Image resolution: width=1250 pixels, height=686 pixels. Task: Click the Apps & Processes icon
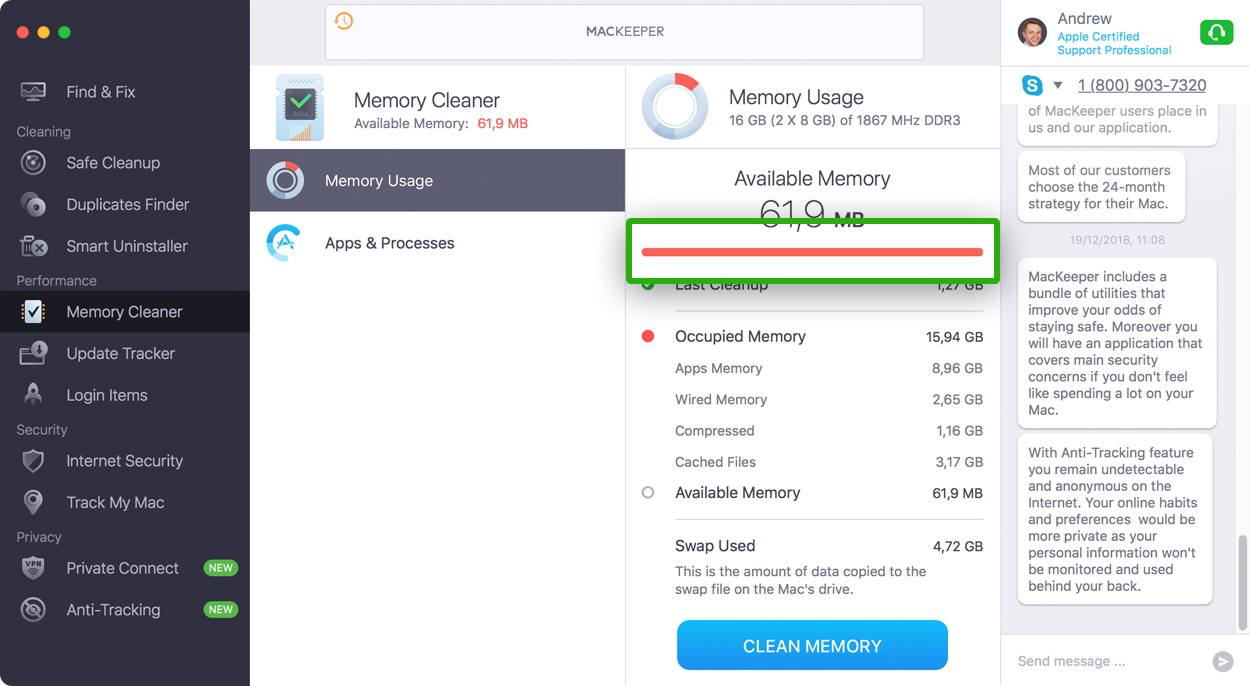tap(285, 243)
